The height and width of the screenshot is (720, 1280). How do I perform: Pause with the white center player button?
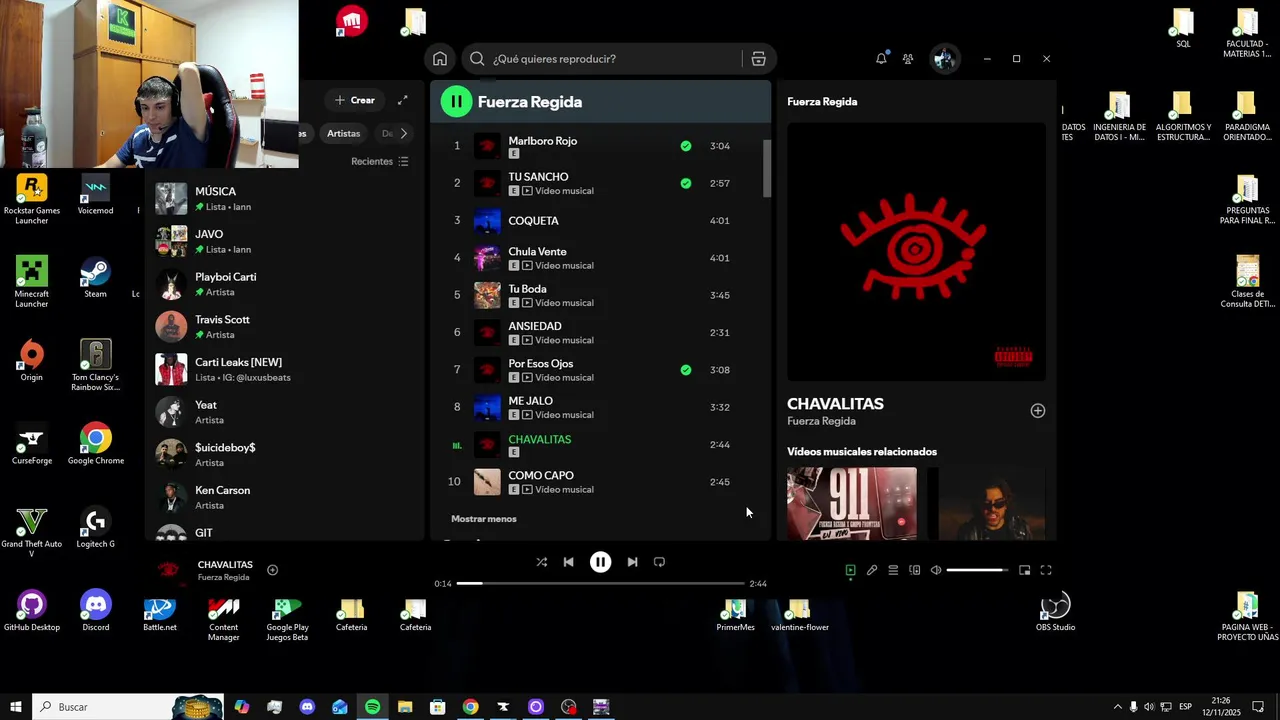click(600, 562)
